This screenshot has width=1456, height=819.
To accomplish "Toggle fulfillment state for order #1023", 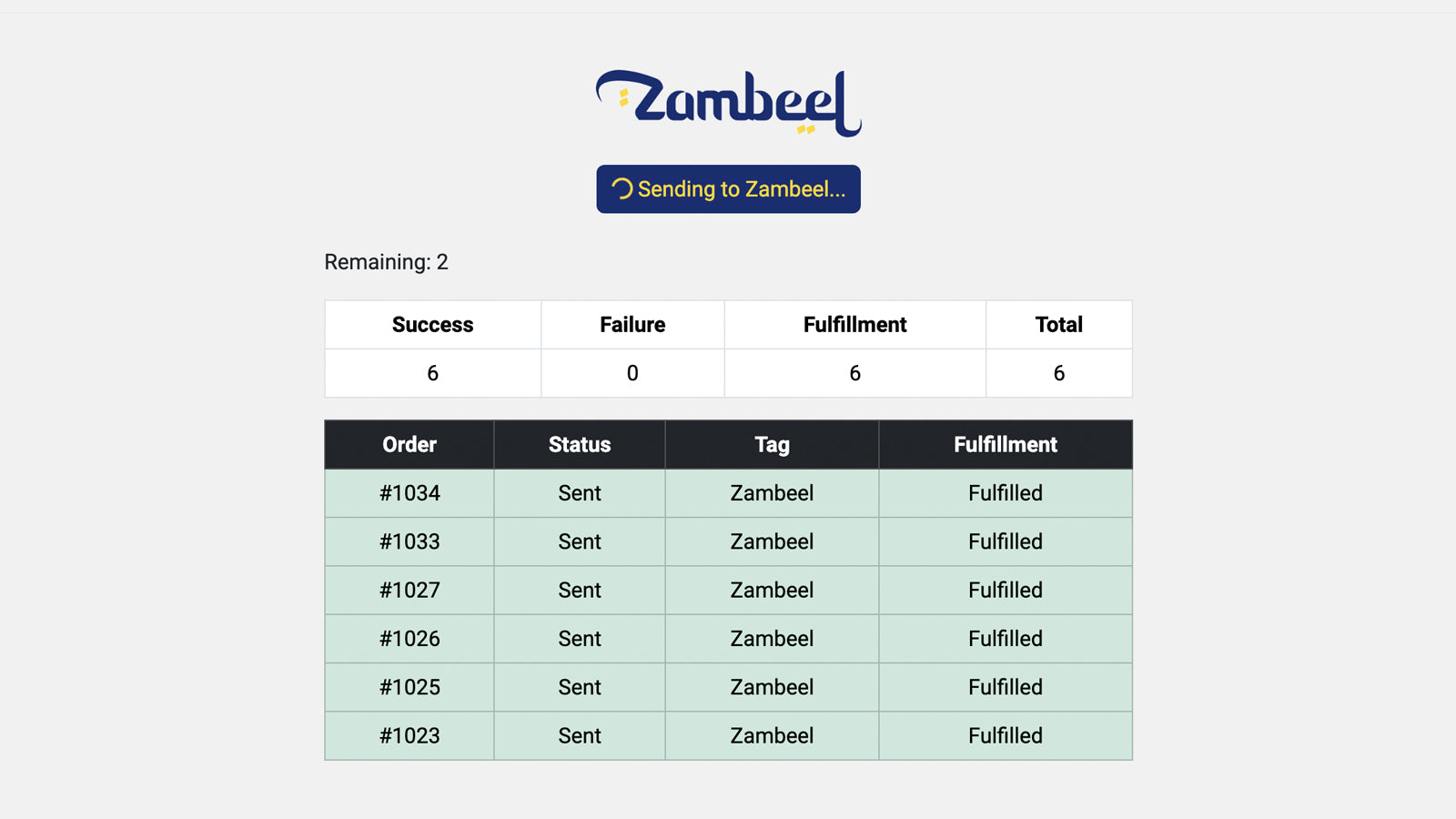I will (x=1005, y=735).
